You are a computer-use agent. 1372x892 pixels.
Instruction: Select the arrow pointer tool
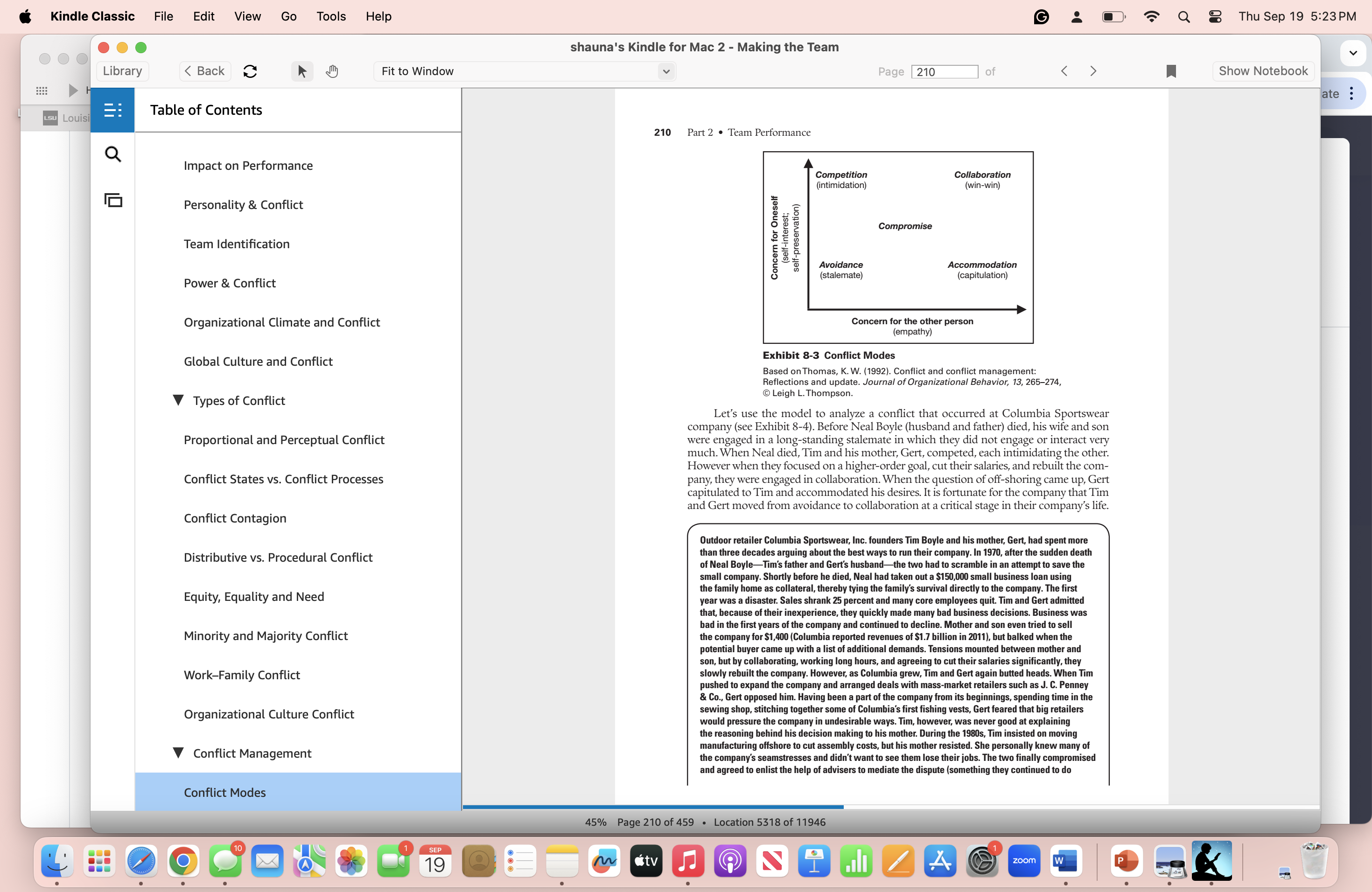pos(301,71)
